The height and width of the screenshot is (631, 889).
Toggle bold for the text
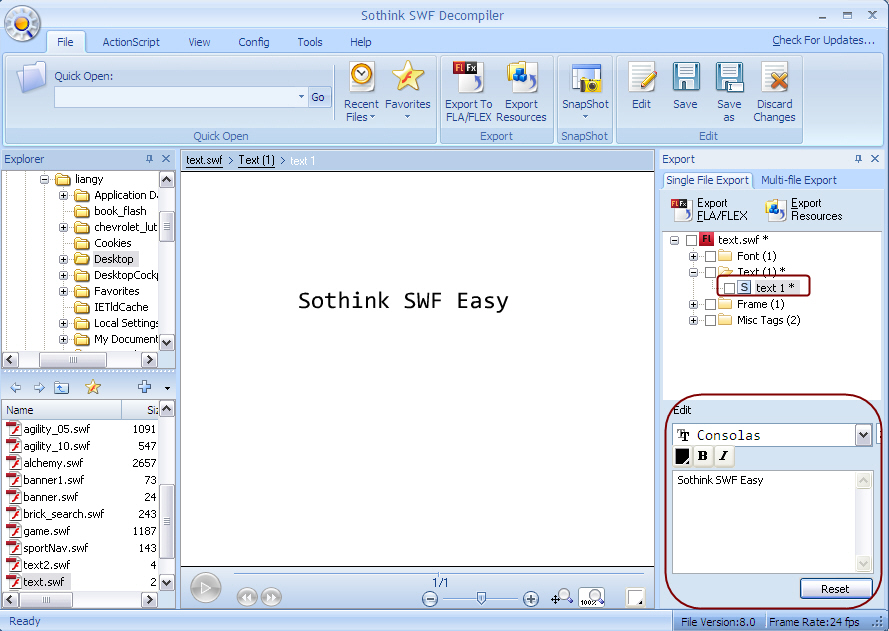click(x=702, y=456)
